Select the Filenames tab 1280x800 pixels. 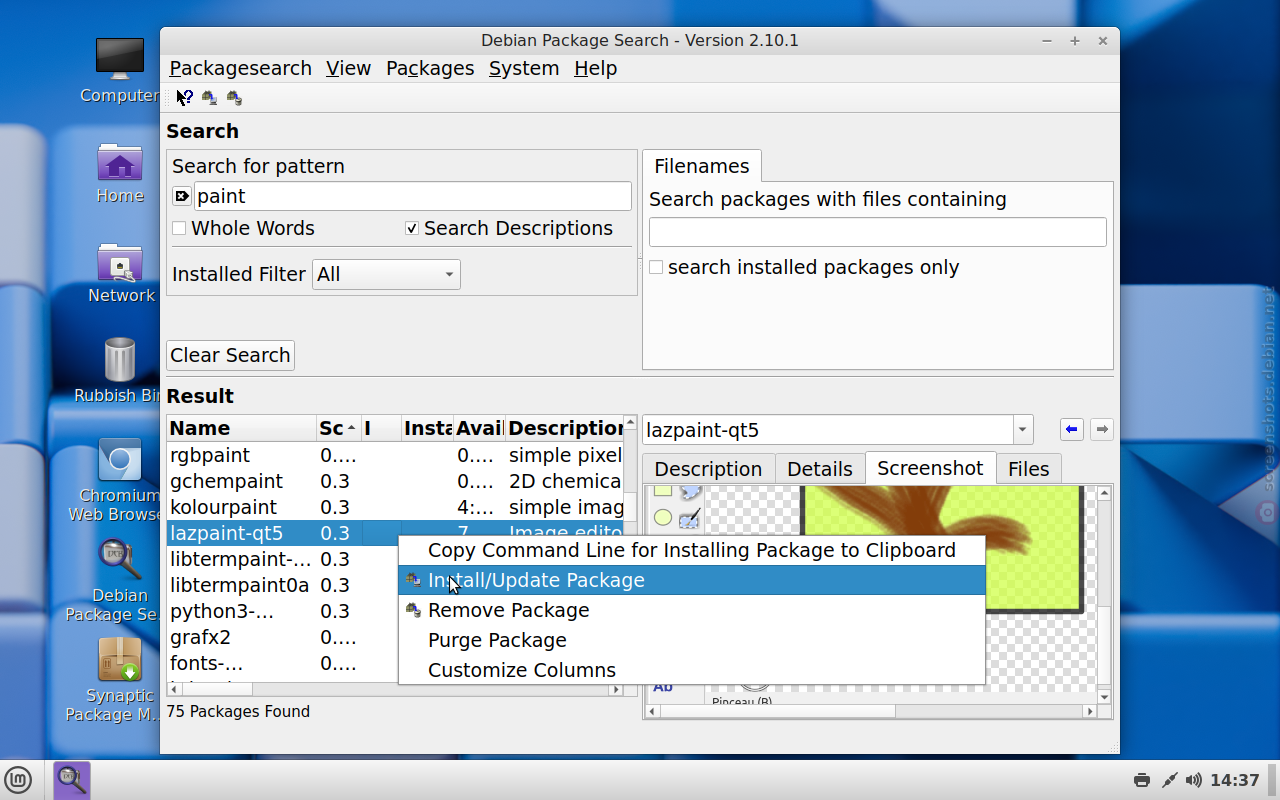702,166
